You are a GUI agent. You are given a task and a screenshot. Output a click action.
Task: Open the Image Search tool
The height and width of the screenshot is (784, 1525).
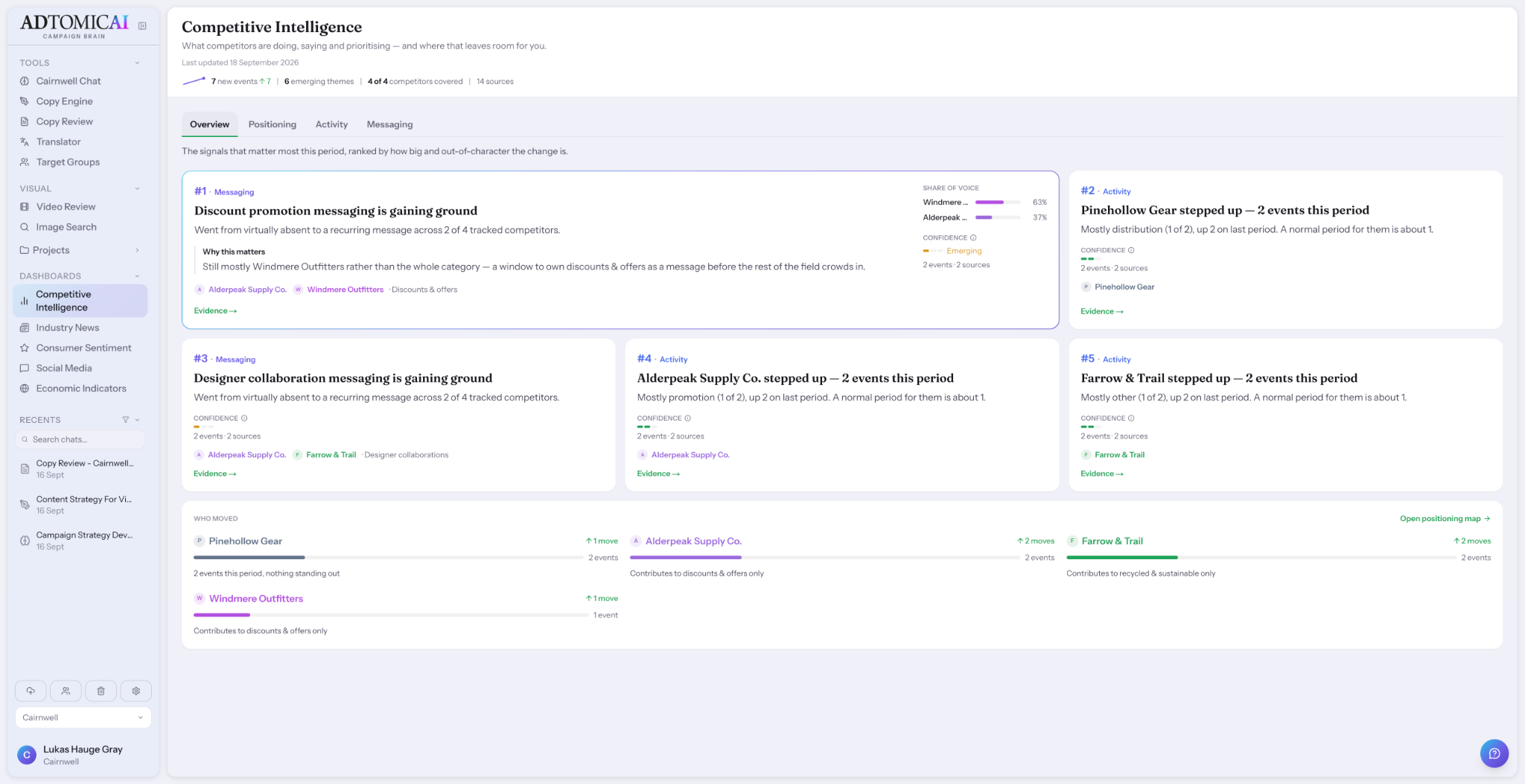(66, 227)
